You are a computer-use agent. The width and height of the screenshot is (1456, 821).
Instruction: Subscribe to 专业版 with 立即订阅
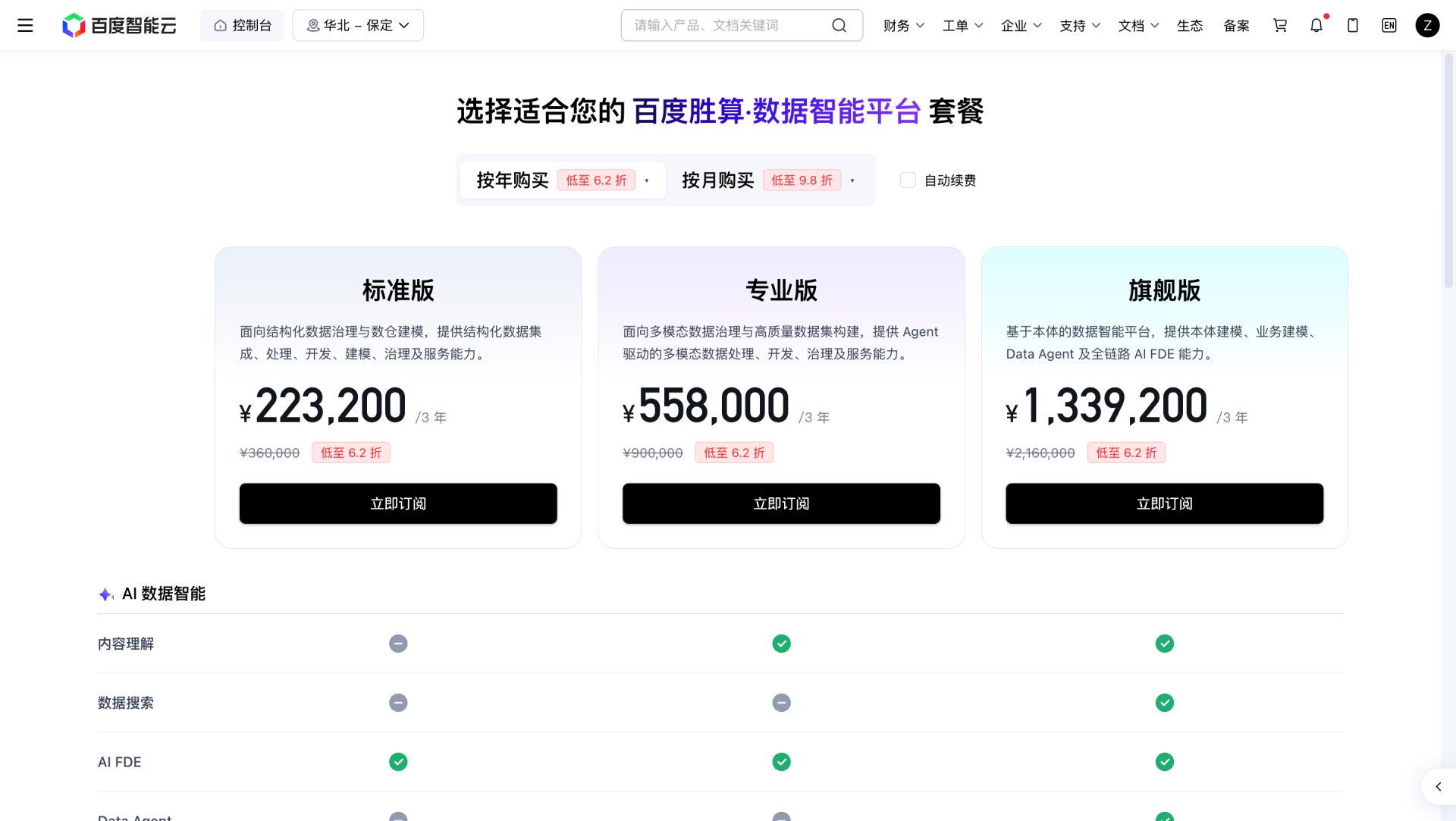[781, 503]
